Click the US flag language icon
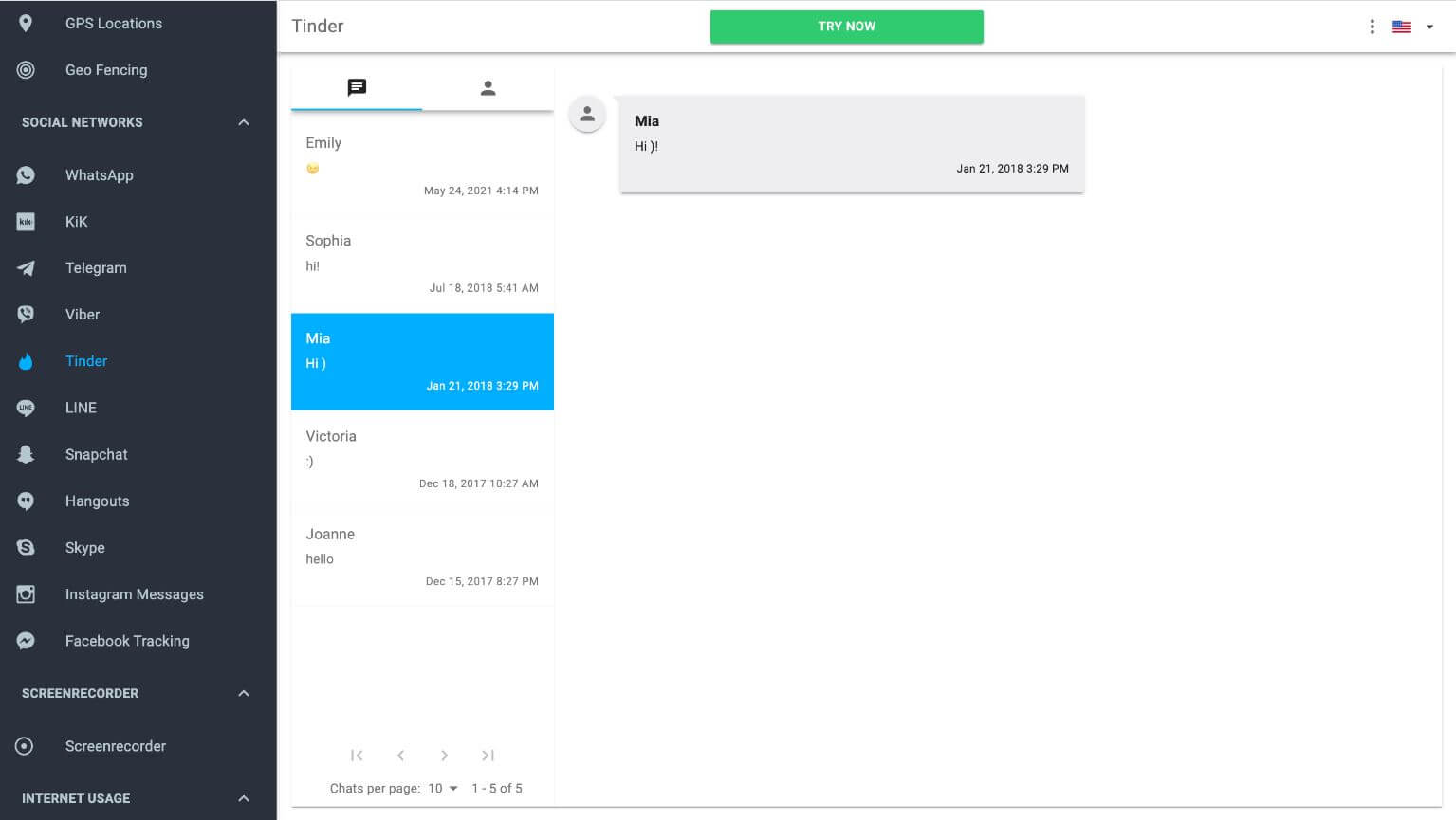The width and height of the screenshot is (1456, 820). coord(1402,27)
